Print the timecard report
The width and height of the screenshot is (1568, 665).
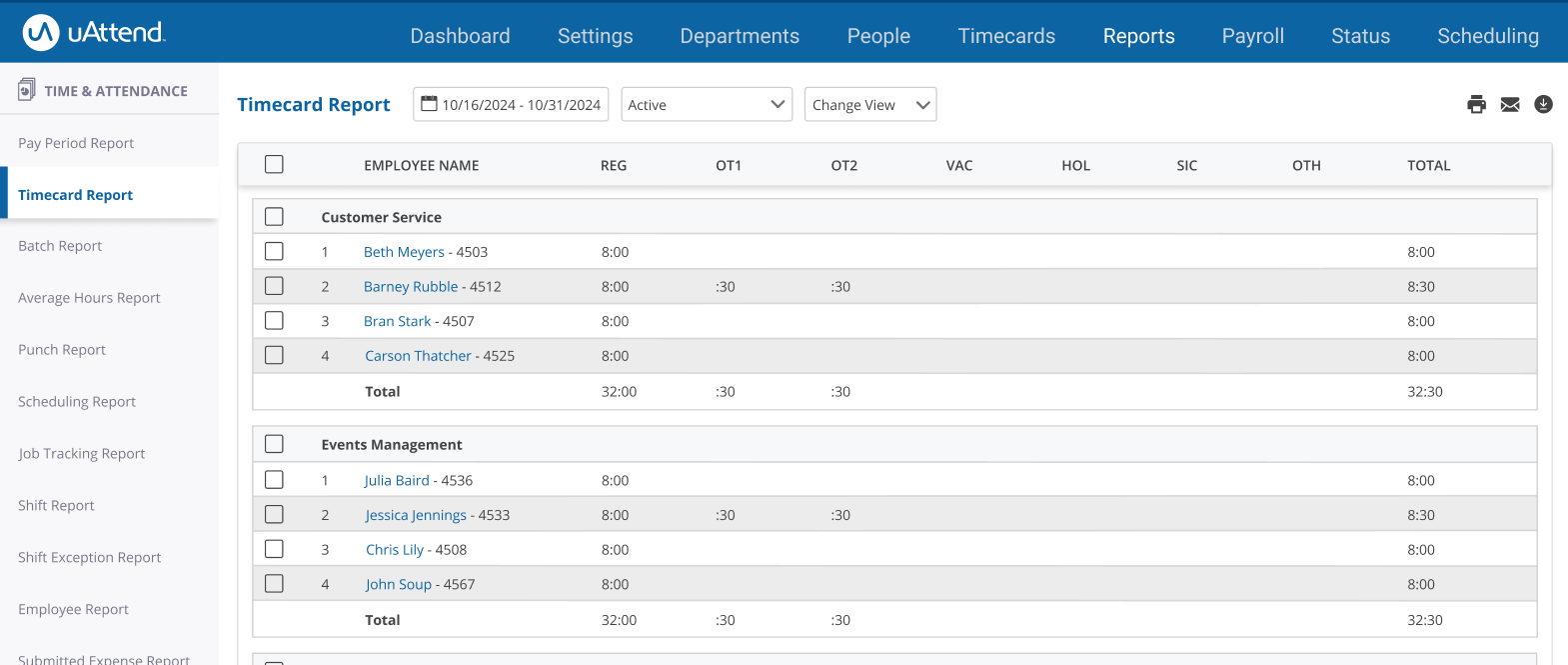click(x=1476, y=105)
